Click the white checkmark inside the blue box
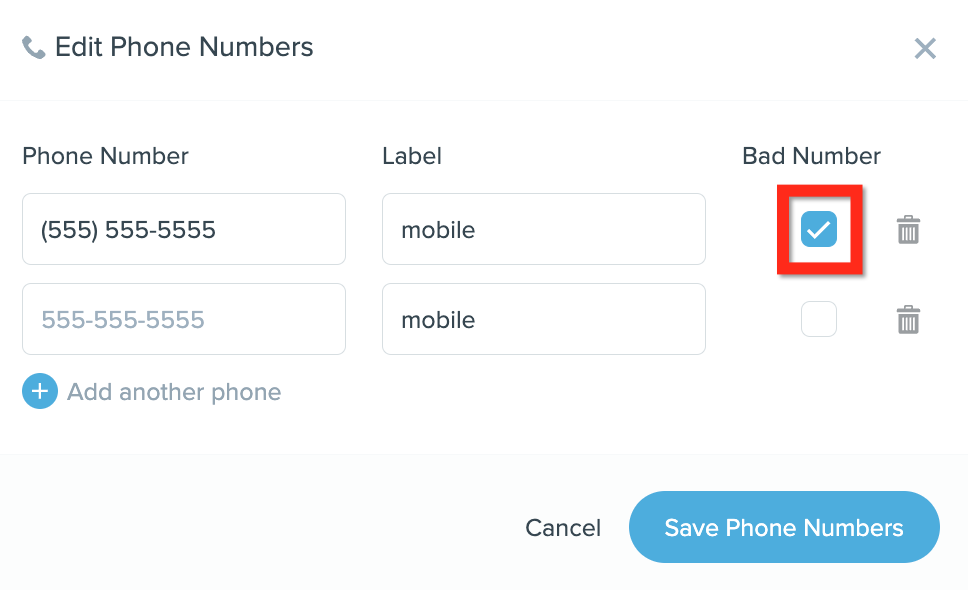 coord(819,230)
